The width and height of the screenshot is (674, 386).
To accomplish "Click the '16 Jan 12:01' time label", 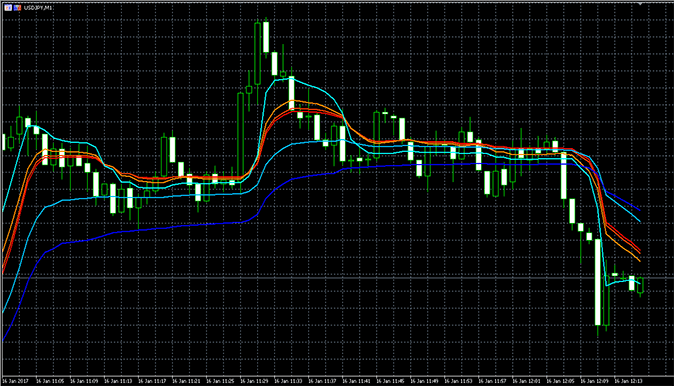I will click(526, 381).
